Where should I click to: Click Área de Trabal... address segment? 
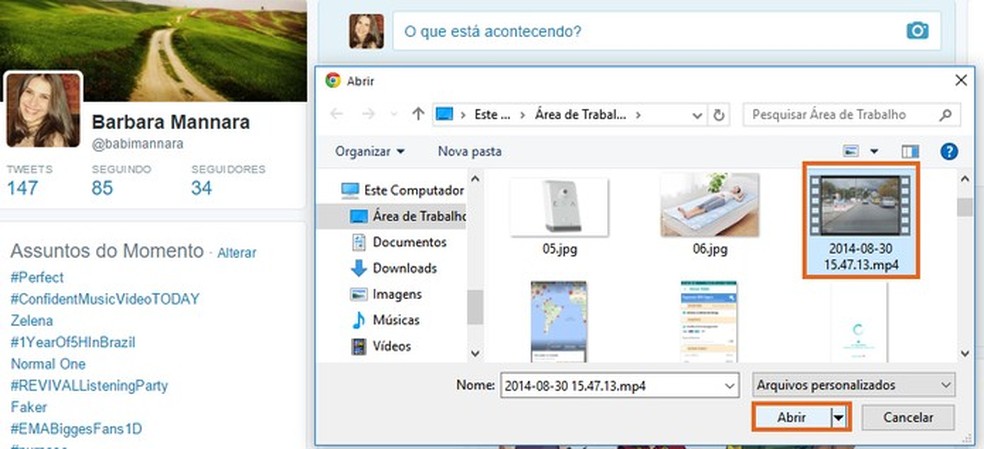coord(580,116)
